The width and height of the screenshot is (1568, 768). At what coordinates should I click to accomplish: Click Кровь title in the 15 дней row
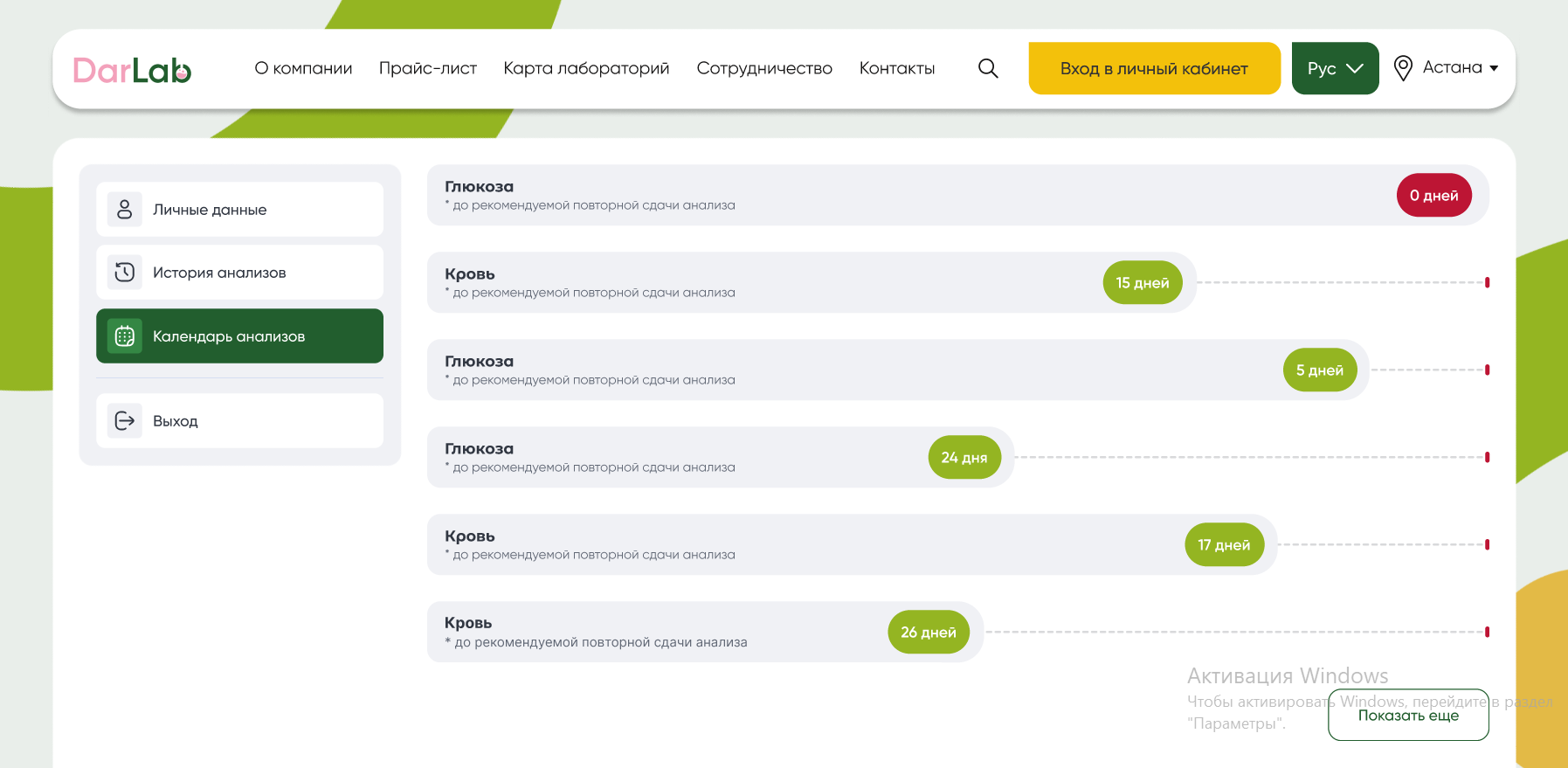[470, 274]
